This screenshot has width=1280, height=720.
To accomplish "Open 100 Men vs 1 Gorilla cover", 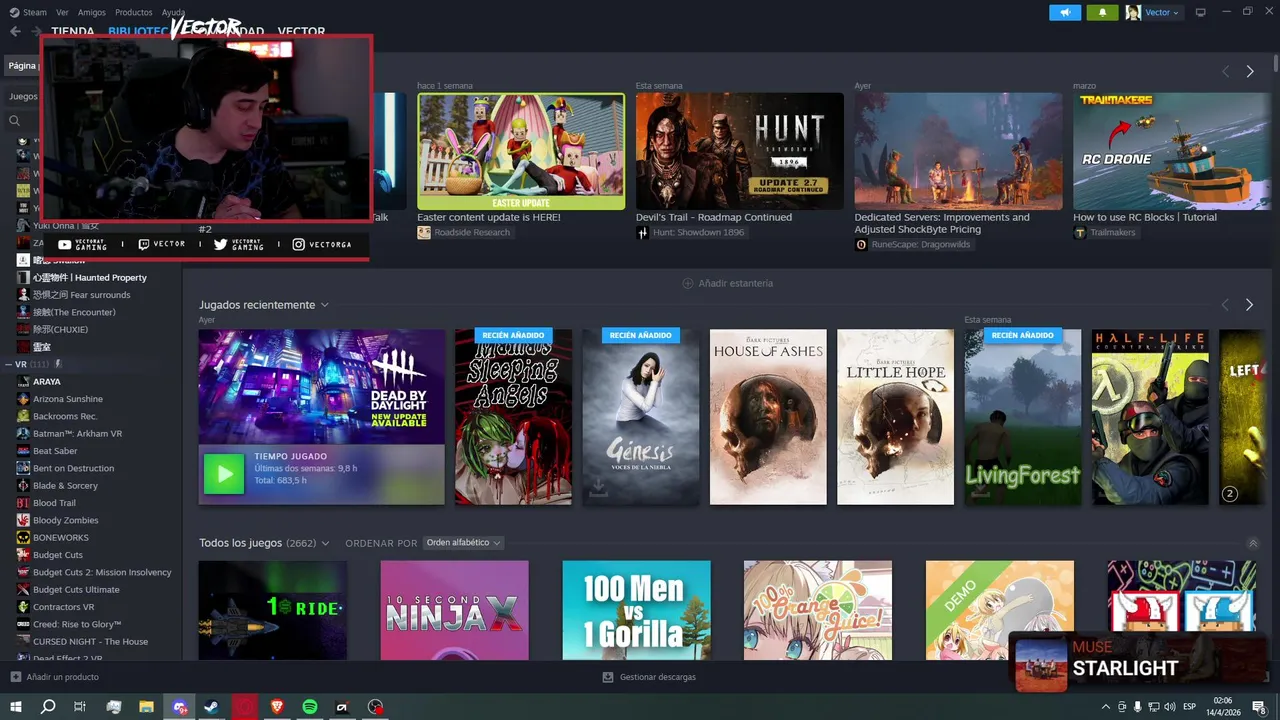I will [x=636, y=610].
